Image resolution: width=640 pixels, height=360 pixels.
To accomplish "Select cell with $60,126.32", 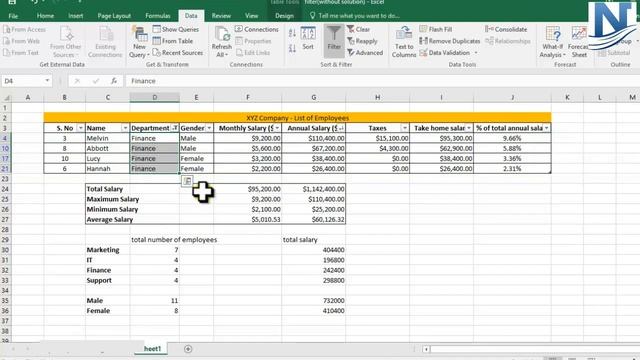I will coord(313,220).
